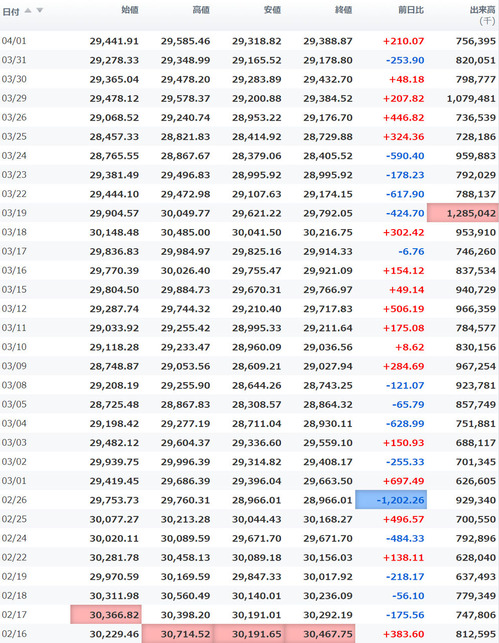Select low price 28,379.06
This screenshot has width=499, height=643.
(257, 156)
